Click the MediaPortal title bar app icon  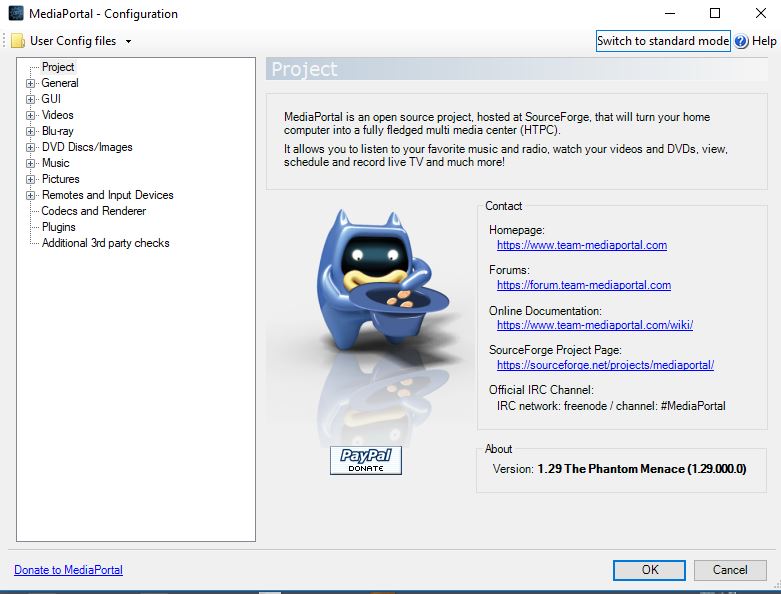(15, 14)
